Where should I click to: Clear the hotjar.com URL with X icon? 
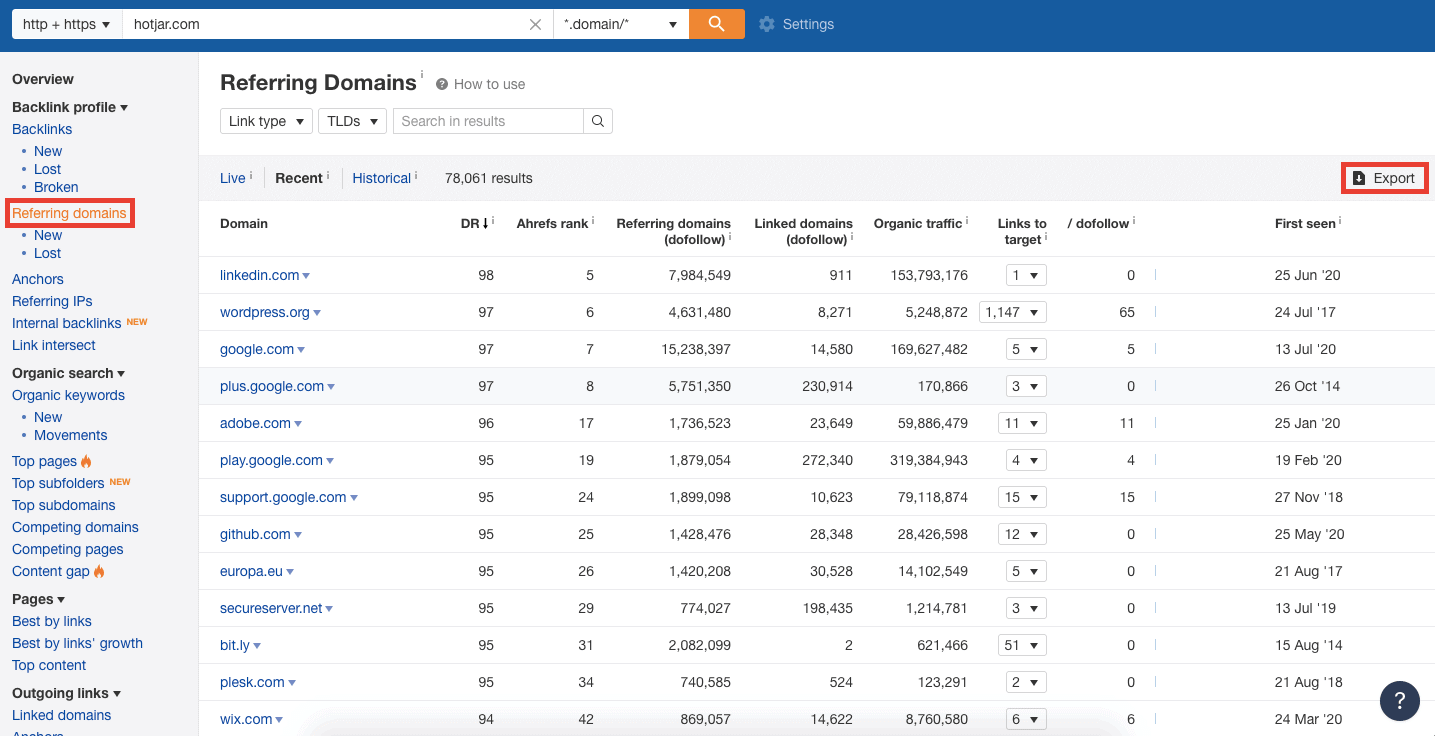(x=536, y=24)
